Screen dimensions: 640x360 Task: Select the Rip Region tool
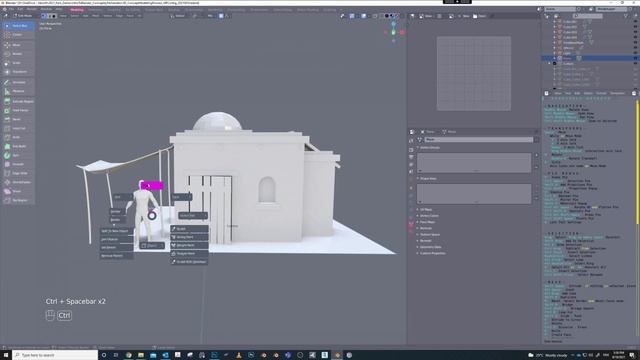pos(19,200)
